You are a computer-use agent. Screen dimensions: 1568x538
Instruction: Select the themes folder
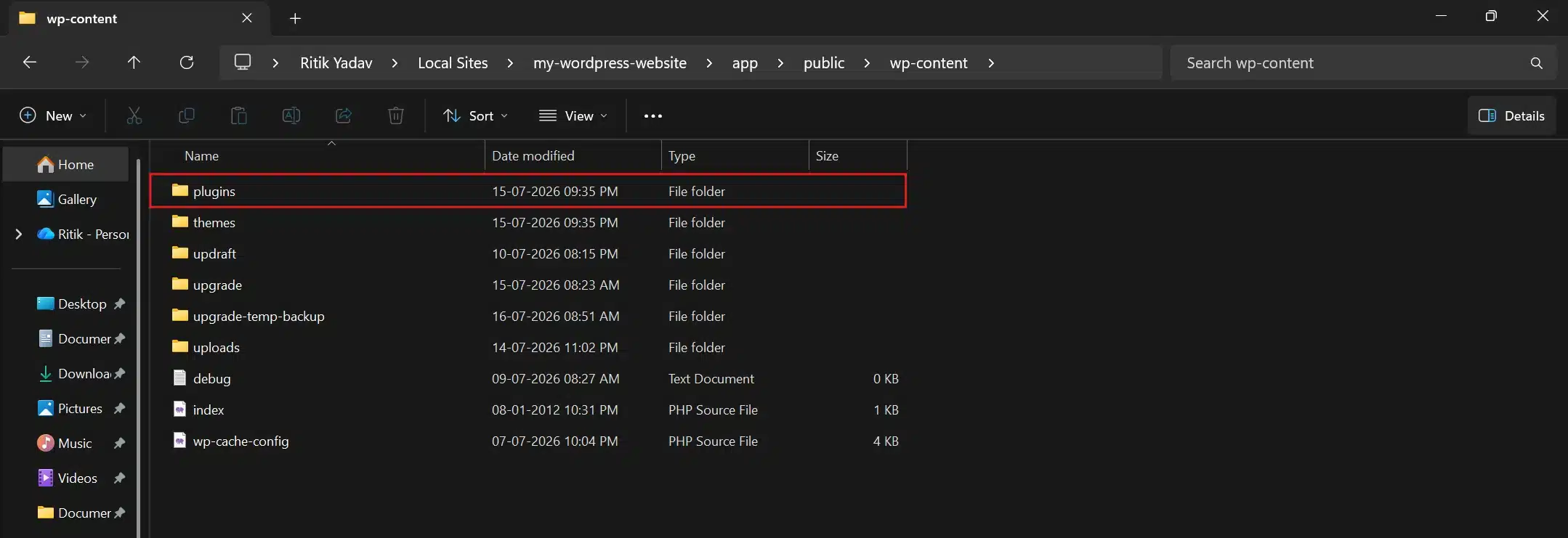pos(528,222)
